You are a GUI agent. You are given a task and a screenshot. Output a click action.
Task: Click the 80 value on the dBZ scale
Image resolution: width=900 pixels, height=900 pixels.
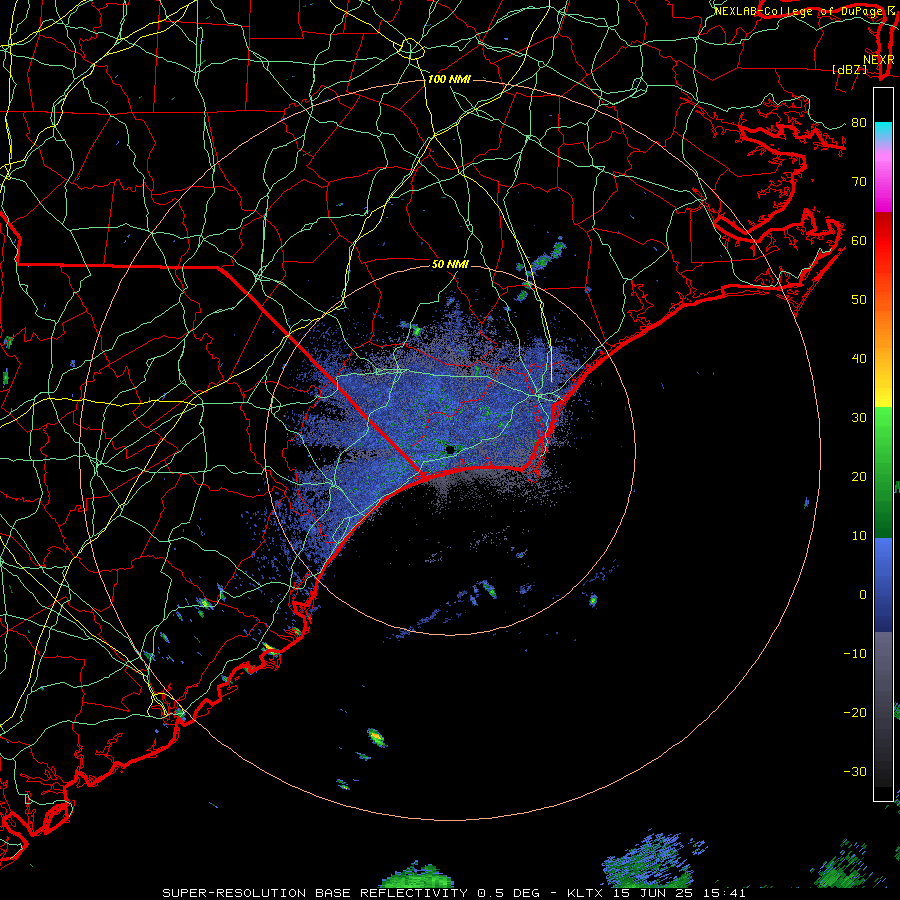tap(859, 123)
